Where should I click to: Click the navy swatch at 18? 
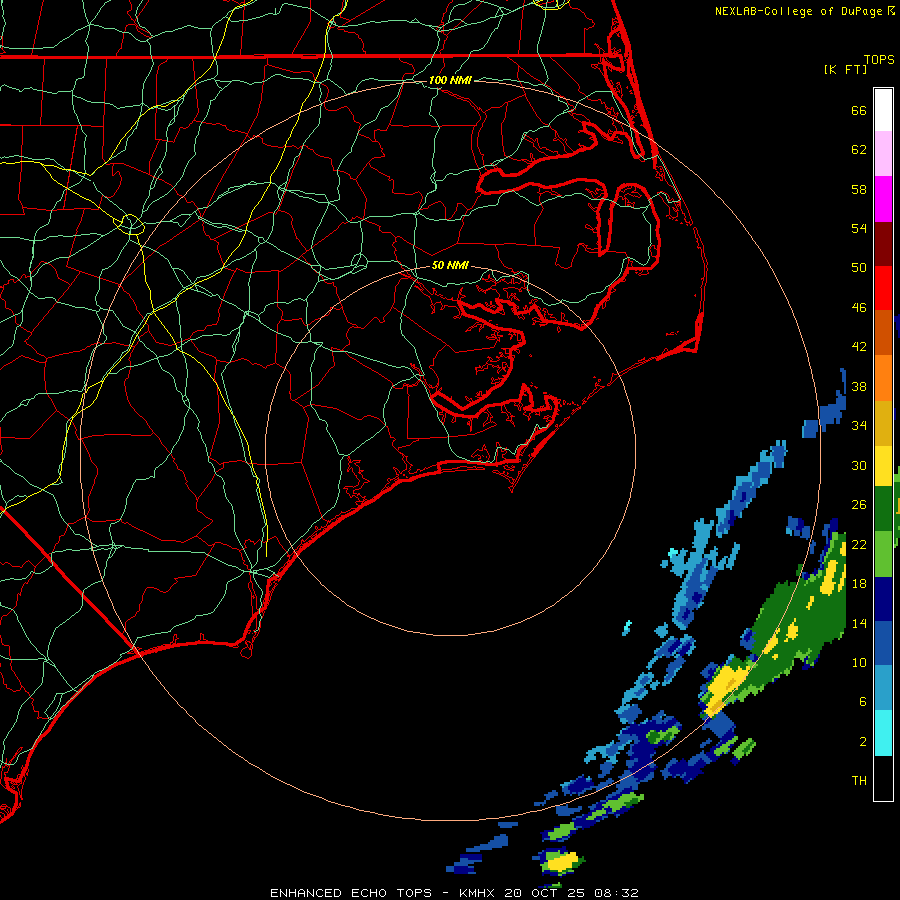tap(883, 599)
